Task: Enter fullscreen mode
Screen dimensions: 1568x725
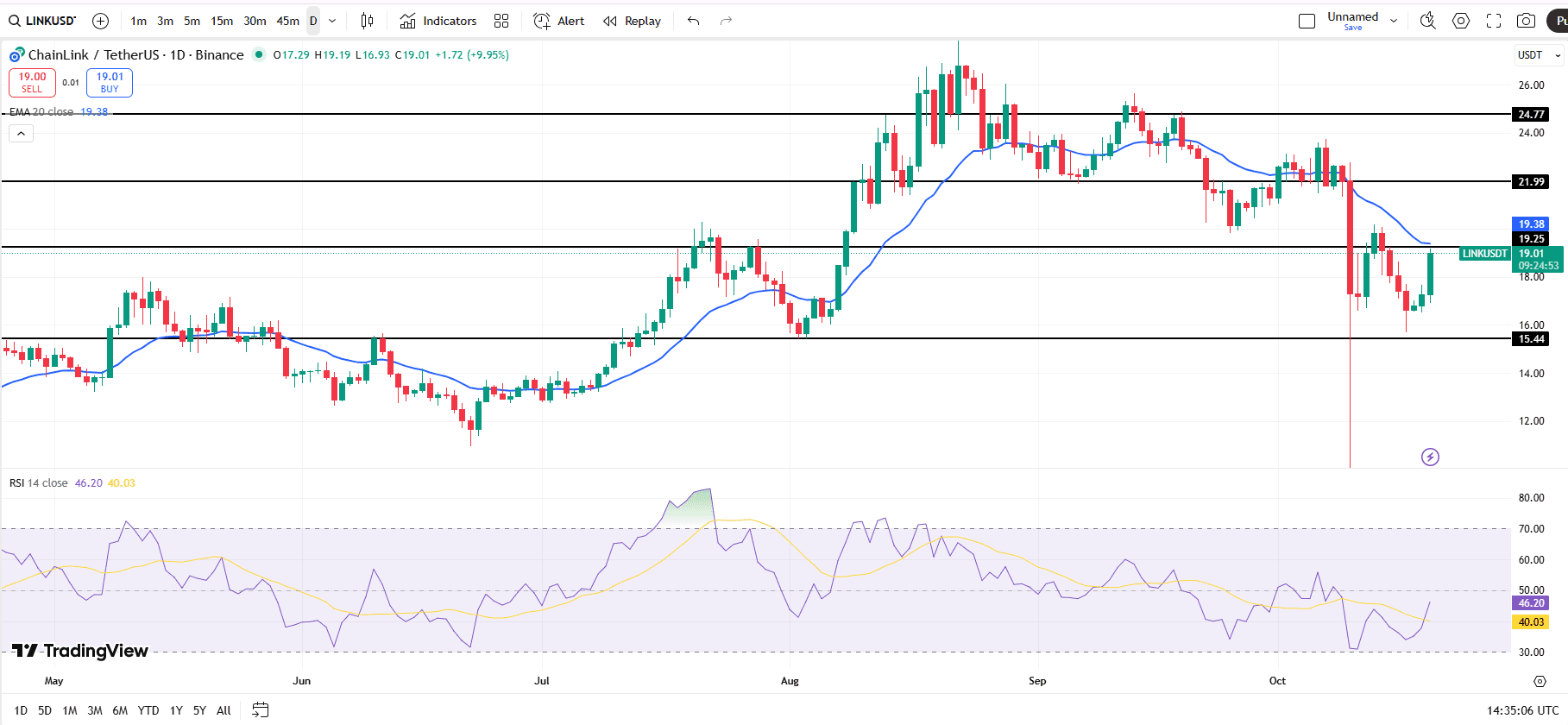Action: tap(1494, 21)
